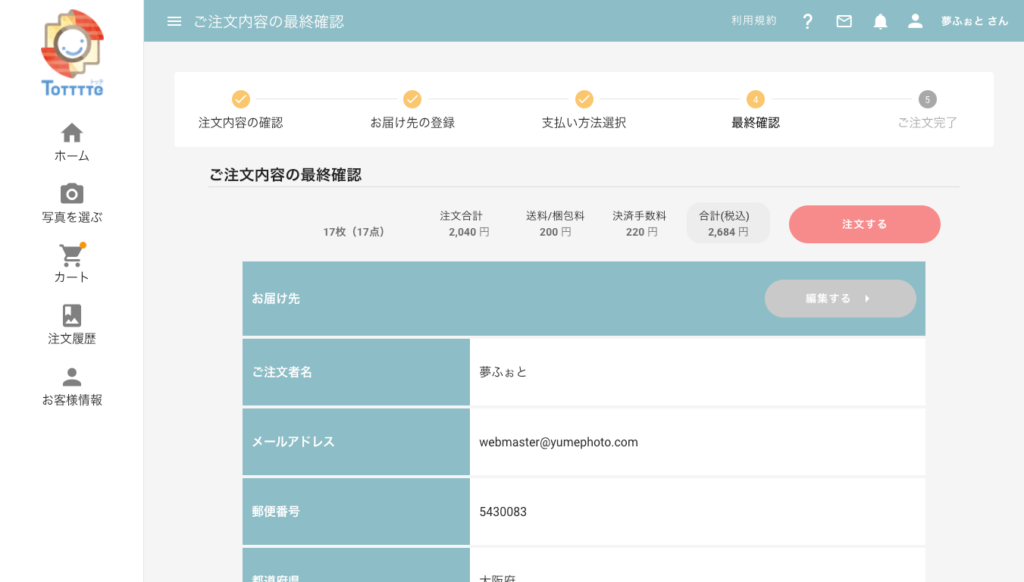1024x582 pixels.
Task: Click the postal code 5430083
Action: [503, 512]
